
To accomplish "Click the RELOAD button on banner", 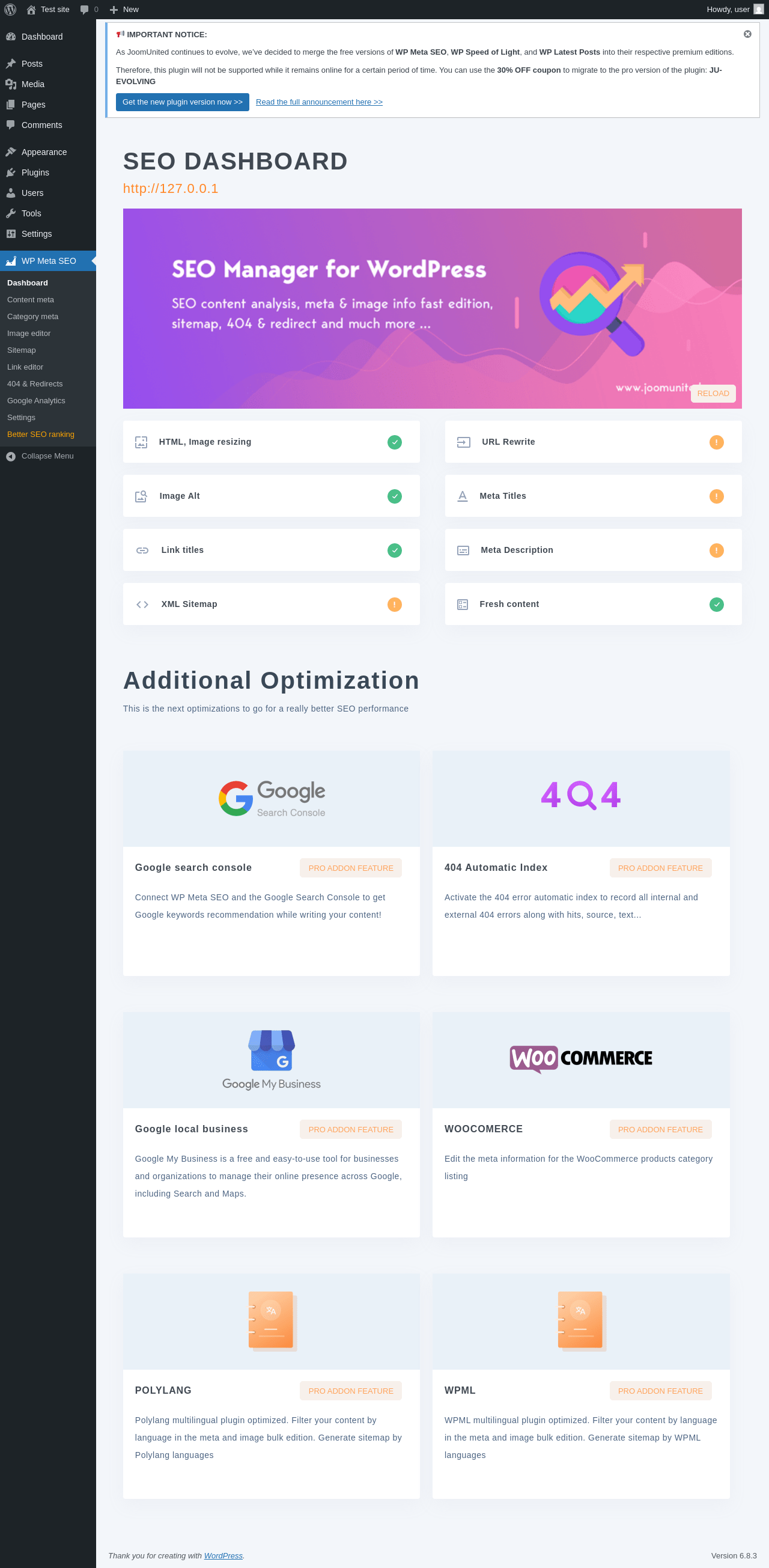I will click(713, 394).
